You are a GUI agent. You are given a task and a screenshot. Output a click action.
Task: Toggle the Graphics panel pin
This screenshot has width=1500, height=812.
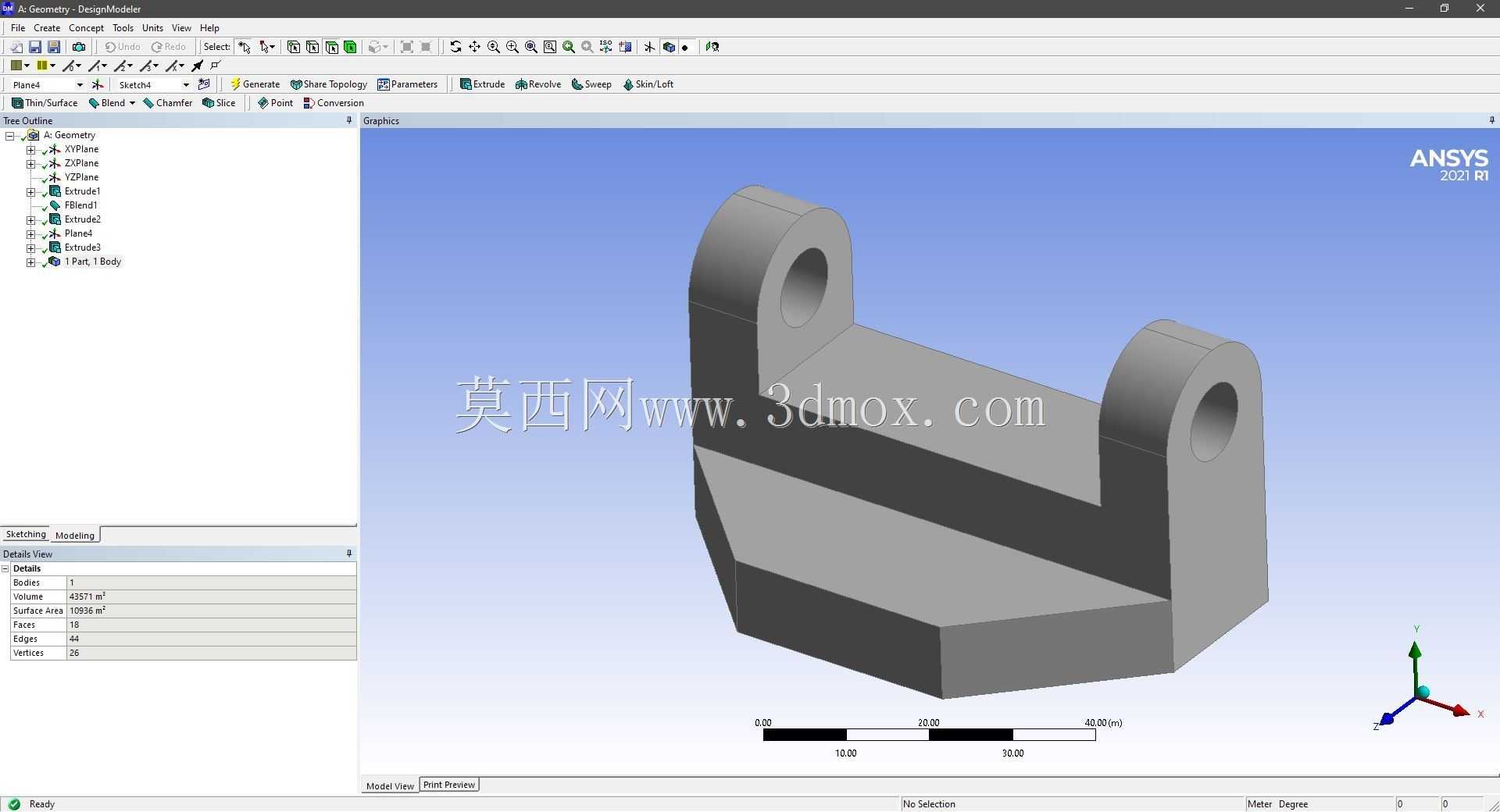click(1491, 120)
